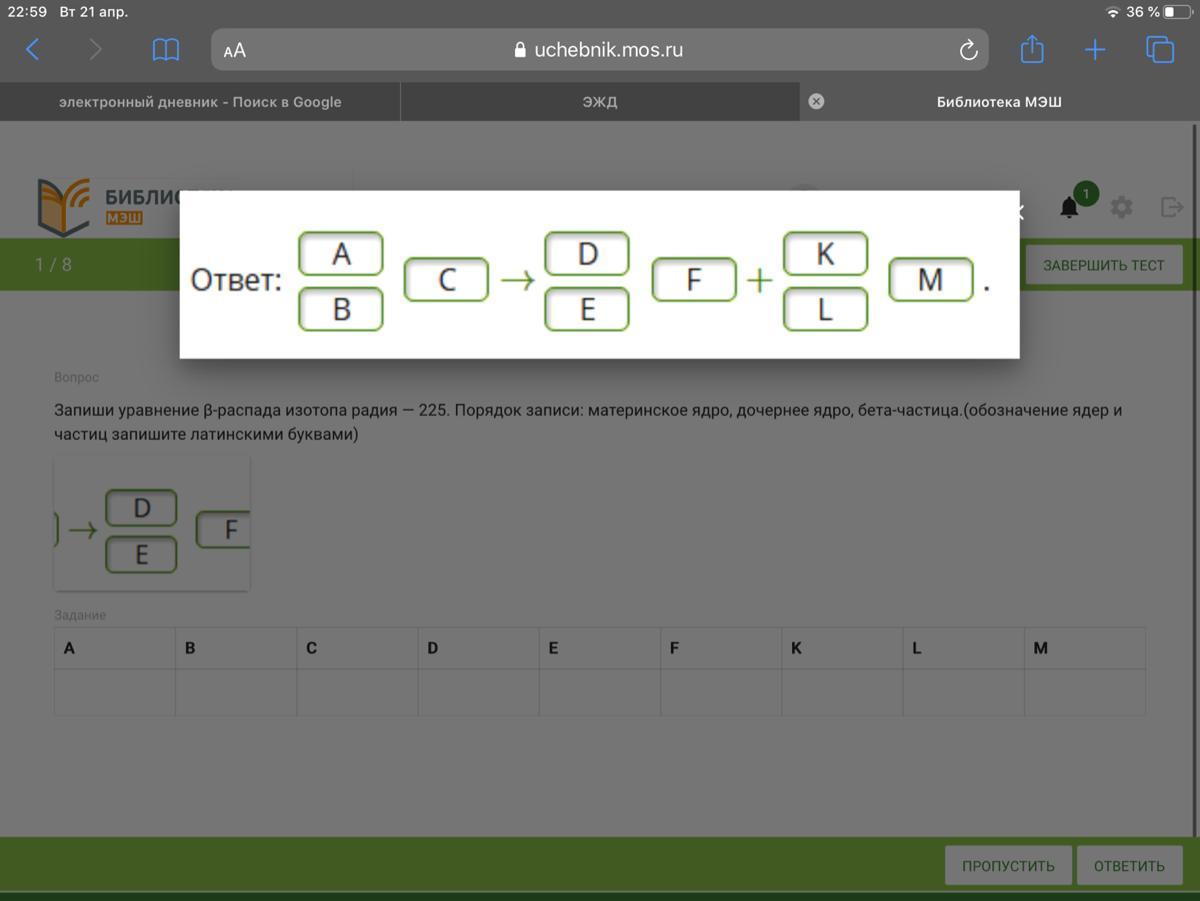Image resolution: width=1200 pixels, height=901 pixels.
Task: Tap the small equation thumbnail image
Action: pyautogui.click(x=152, y=523)
